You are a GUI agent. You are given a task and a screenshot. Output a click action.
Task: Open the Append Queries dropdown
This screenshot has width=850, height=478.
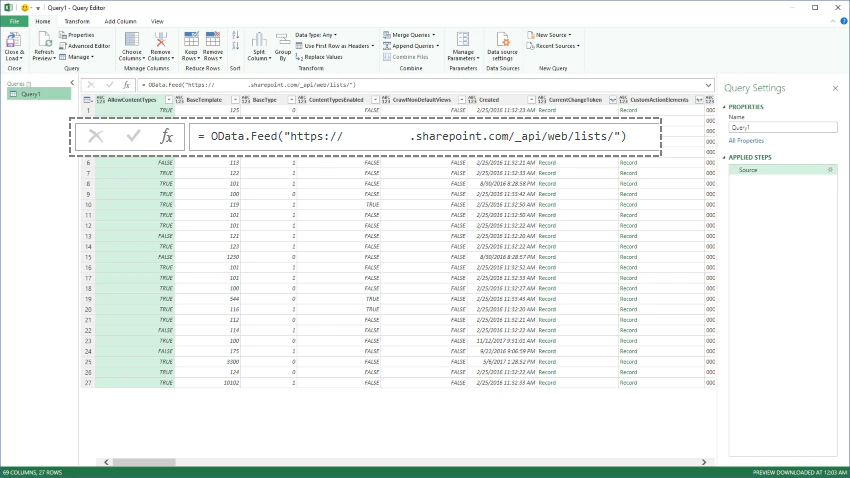click(x=411, y=46)
